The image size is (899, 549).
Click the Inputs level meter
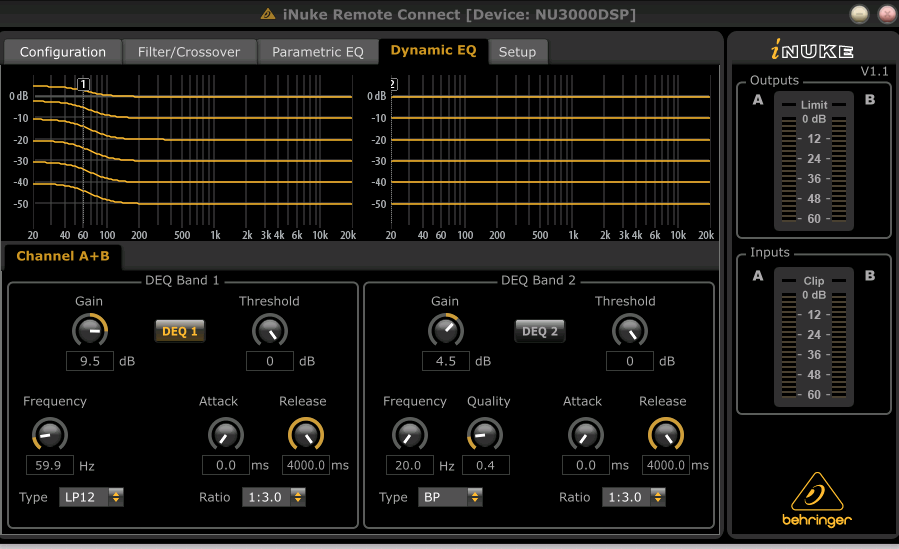pyautogui.click(x=814, y=337)
